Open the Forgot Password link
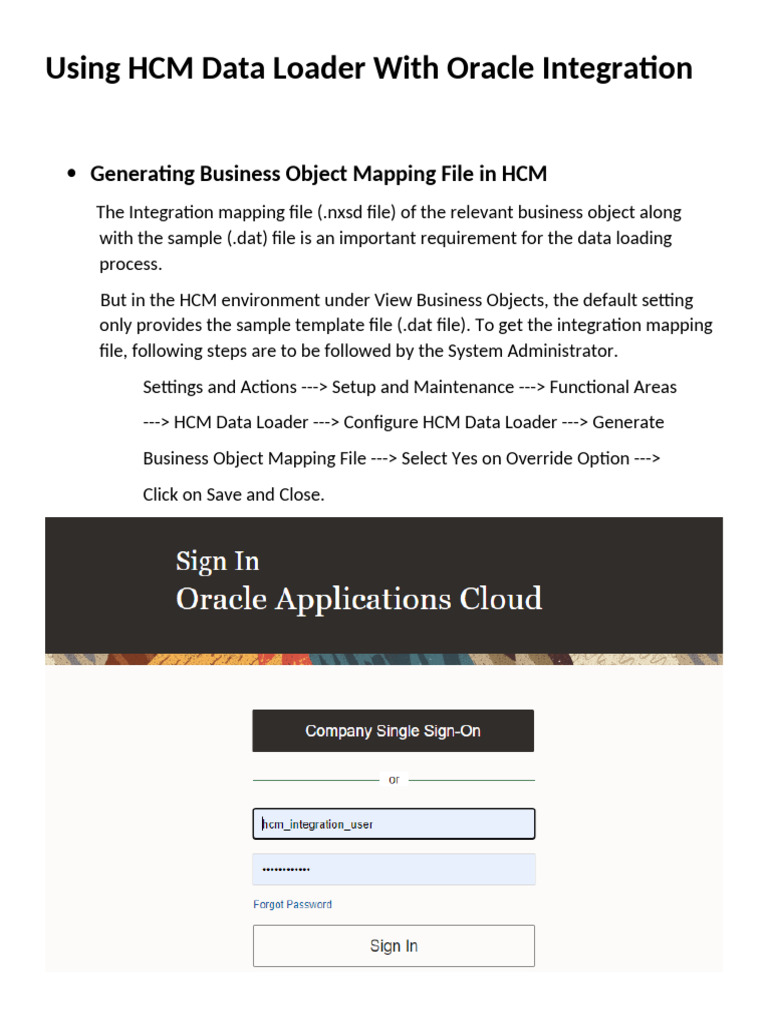This screenshot has width=768, height=1024. click(x=293, y=904)
